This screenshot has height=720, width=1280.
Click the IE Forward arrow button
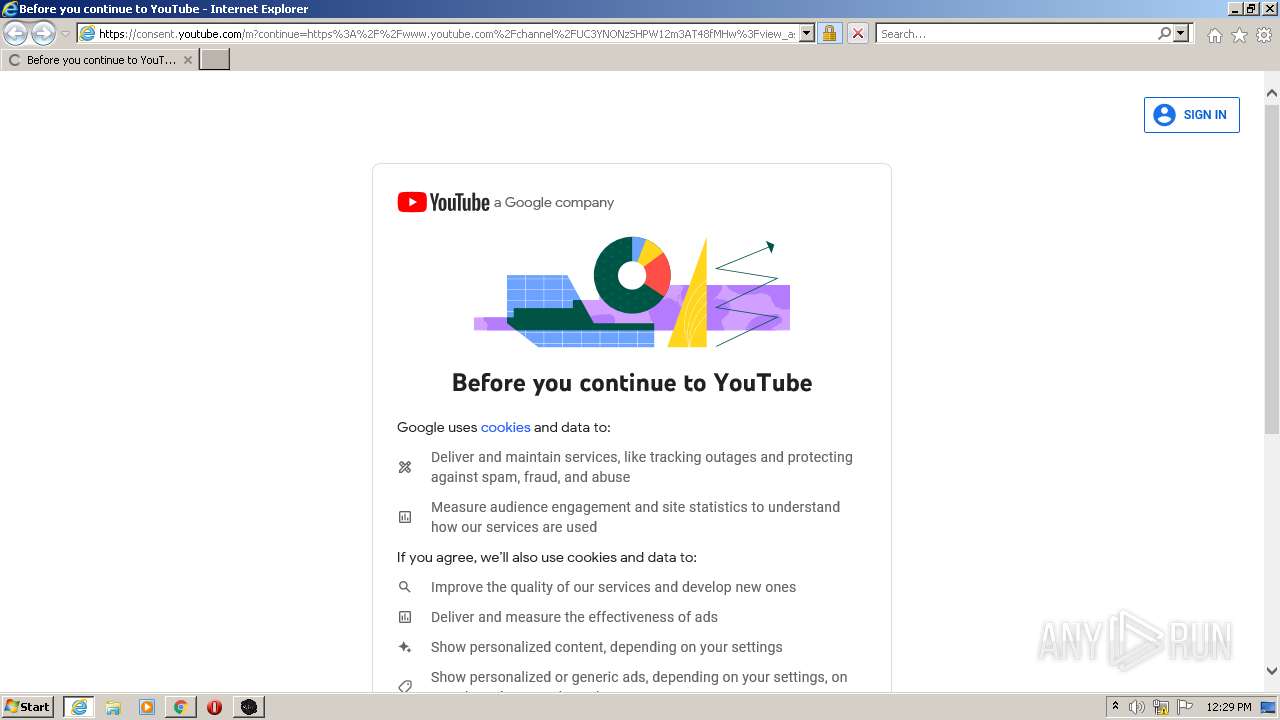click(x=43, y=34)
